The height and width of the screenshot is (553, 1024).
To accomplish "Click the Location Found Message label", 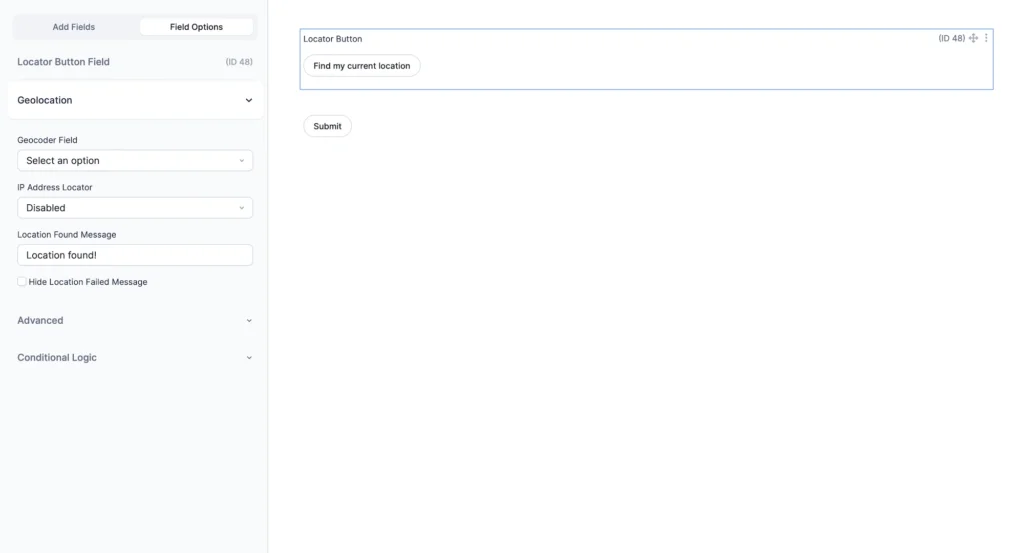I will tap(67, 234).
